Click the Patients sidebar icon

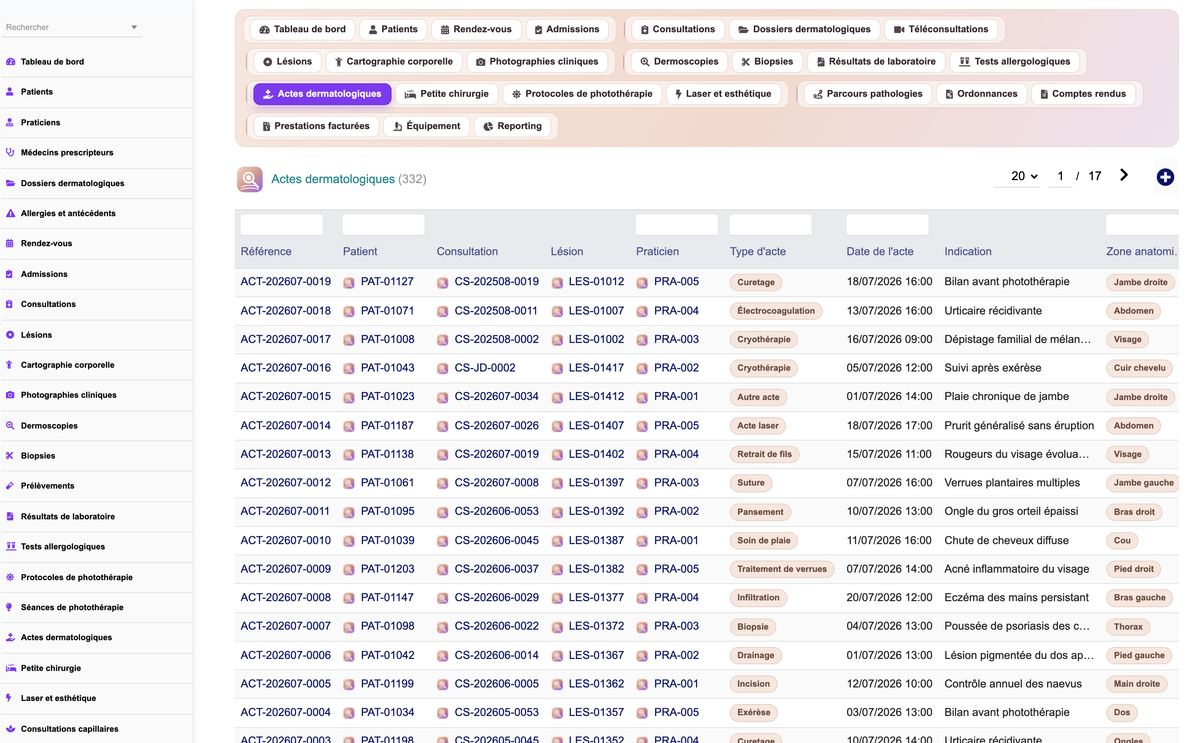coord(10,91)
